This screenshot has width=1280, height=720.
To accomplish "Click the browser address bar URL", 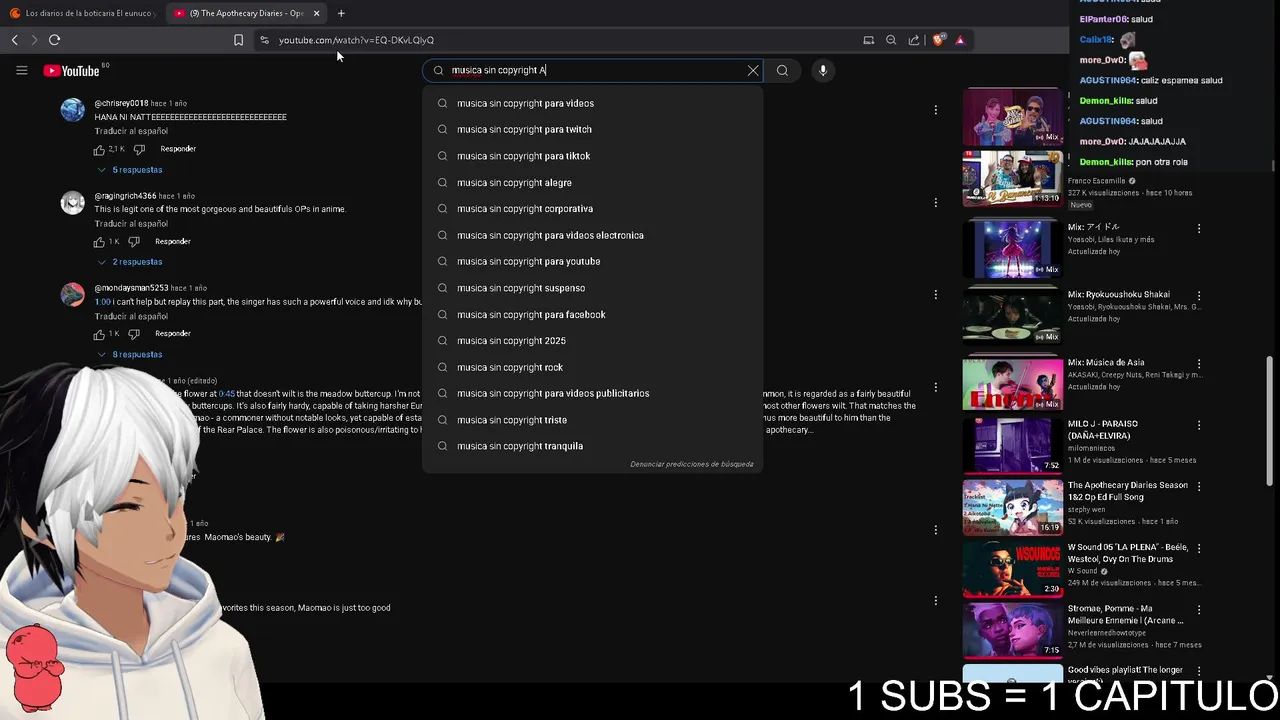I will pyautogui.click(x=356, y=40).
